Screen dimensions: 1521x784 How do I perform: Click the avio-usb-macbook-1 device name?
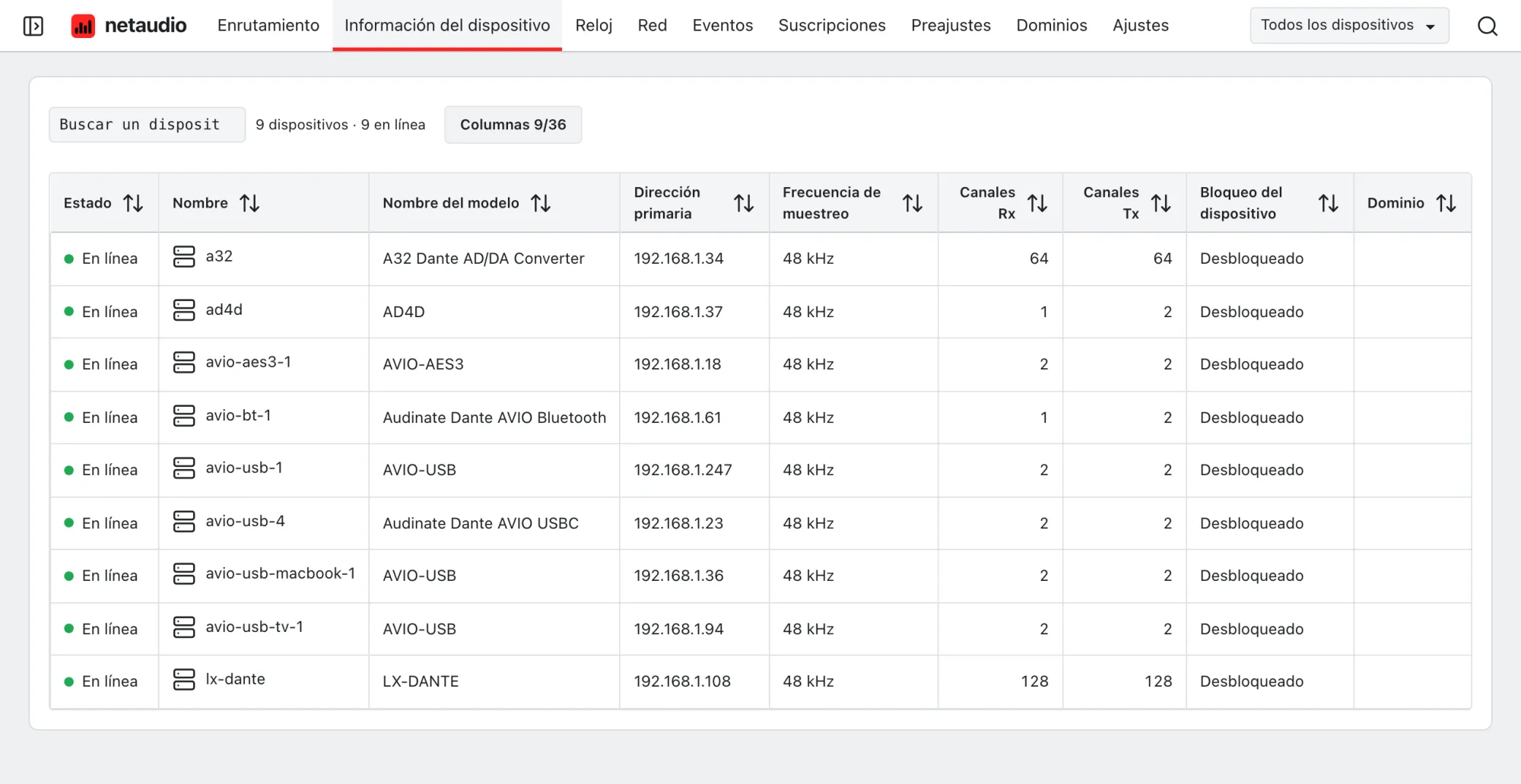[x=281, y=573]
